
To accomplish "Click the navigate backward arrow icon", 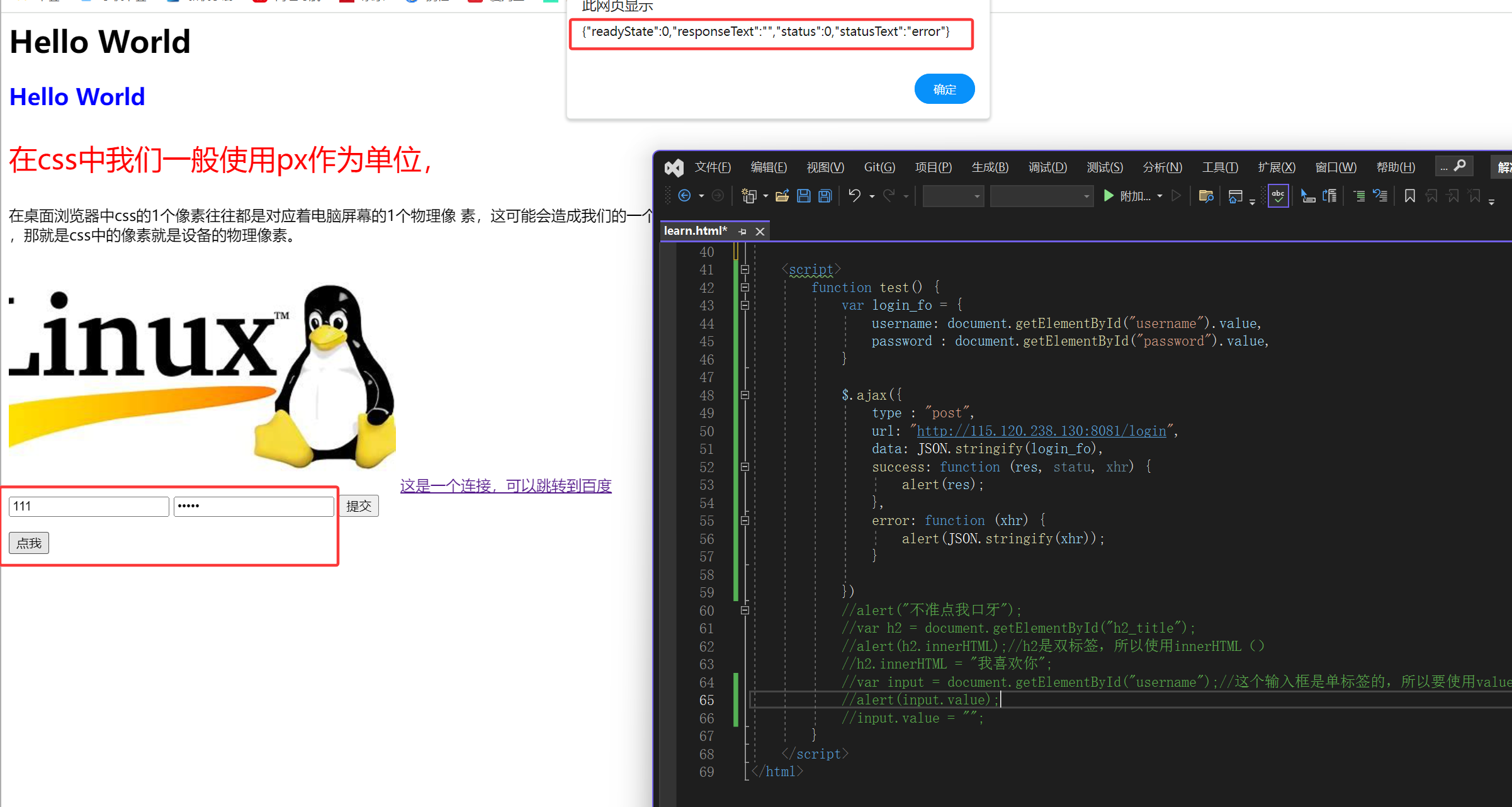I will point(684,196).
